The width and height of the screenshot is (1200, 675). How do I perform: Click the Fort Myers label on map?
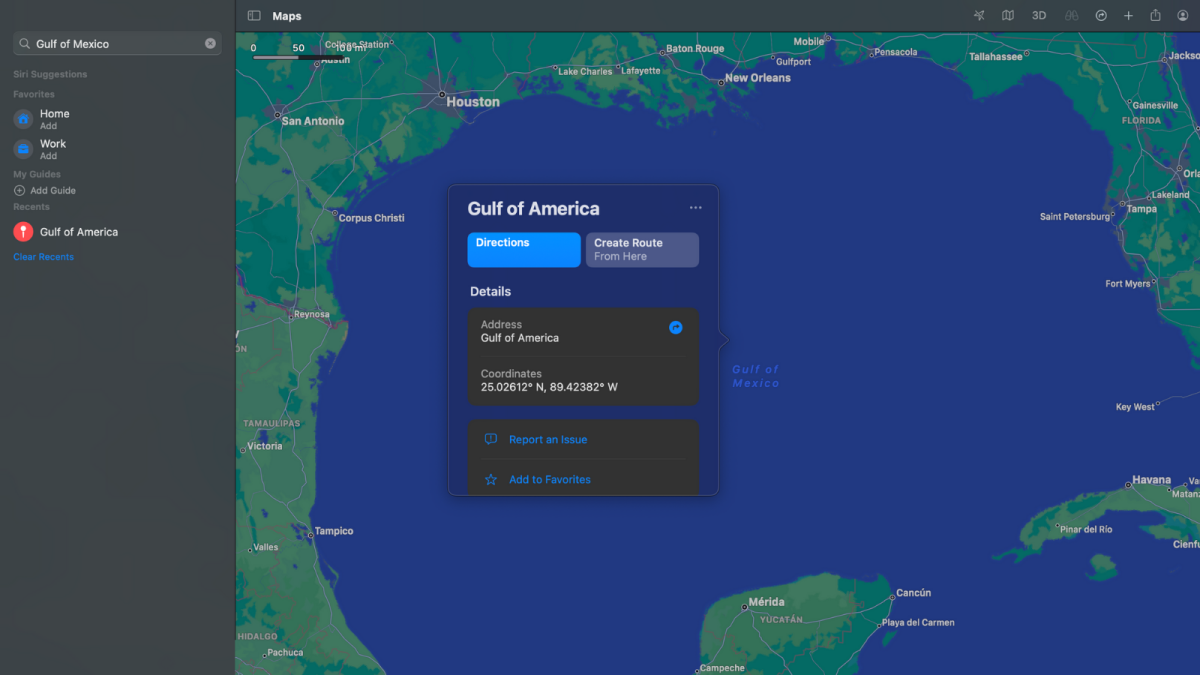pos(1128,284)
